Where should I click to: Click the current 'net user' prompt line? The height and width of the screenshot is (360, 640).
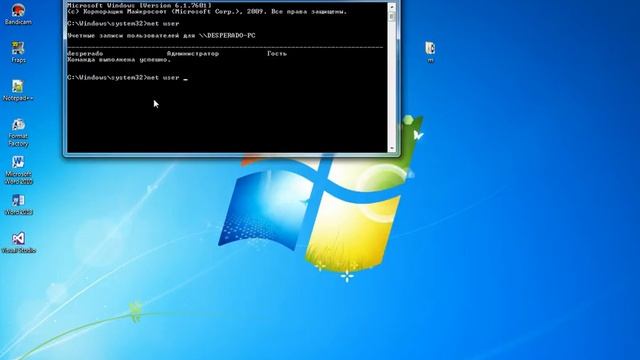127,78
